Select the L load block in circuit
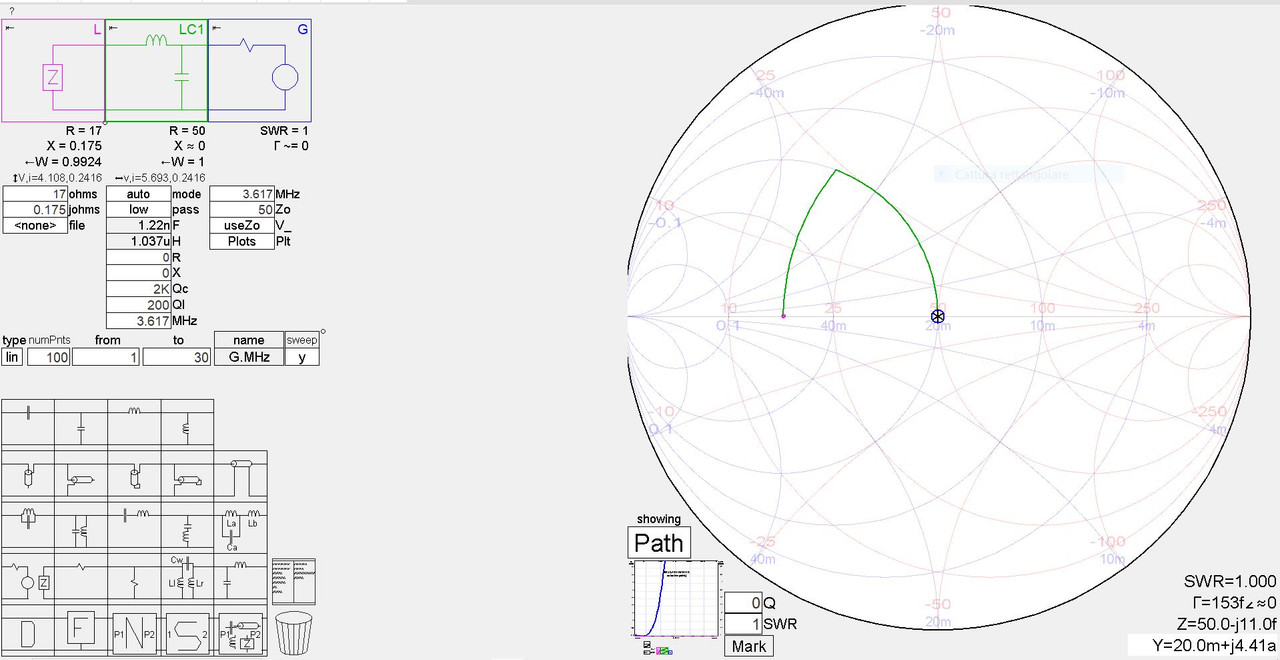1280x660 pixels. coord(54,70)
